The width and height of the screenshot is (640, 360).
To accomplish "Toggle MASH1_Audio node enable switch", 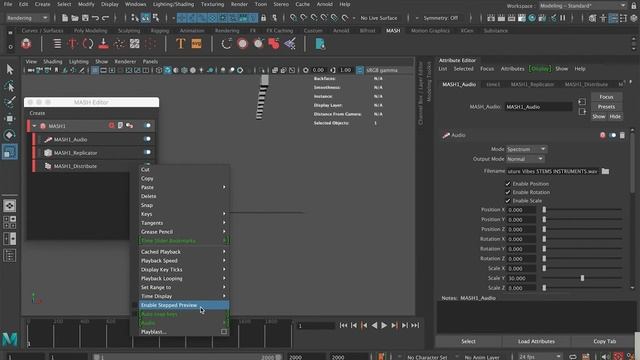I will coord(147,139).
